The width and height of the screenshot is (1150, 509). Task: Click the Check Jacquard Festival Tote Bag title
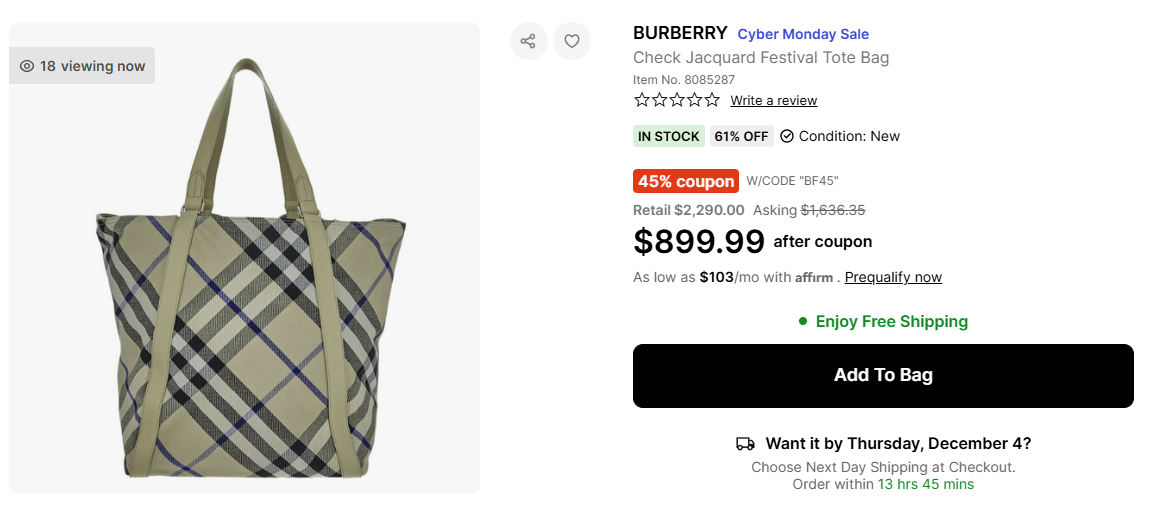tap(761, 58)
